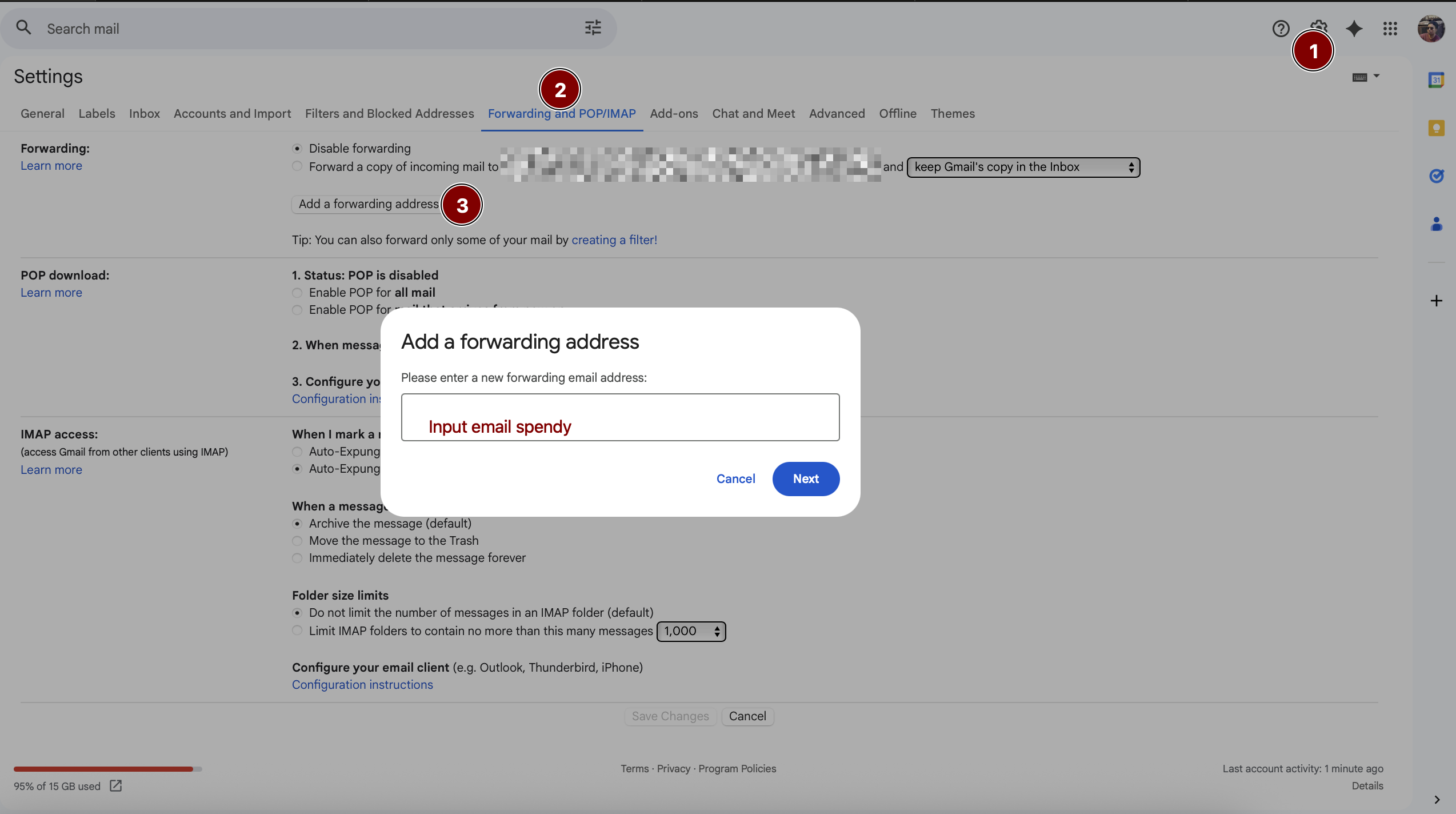Viewport: 1456px width, 814px height.
Task: Switch to the Labels tab
Action: 97,113
